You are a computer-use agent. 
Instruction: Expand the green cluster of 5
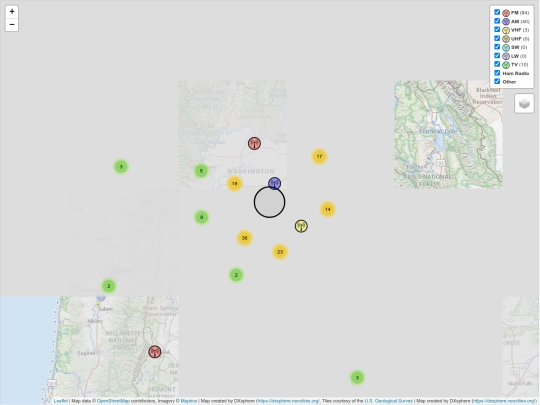point(201,171)
